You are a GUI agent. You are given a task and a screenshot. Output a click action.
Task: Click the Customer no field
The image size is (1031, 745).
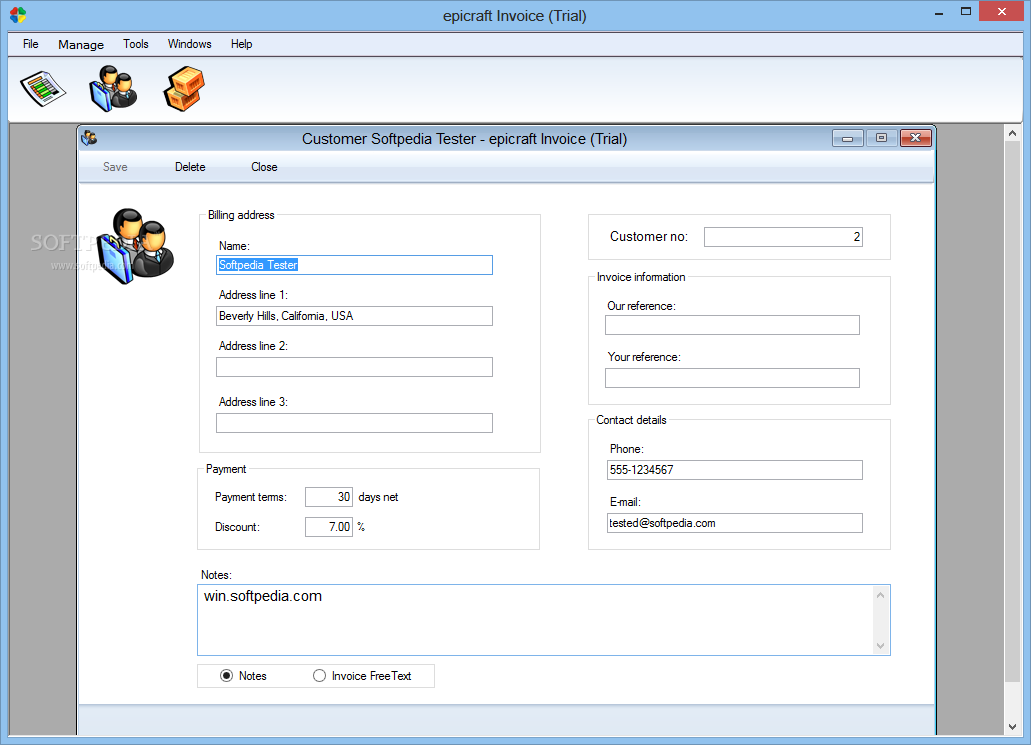click(x=783, y=237)
